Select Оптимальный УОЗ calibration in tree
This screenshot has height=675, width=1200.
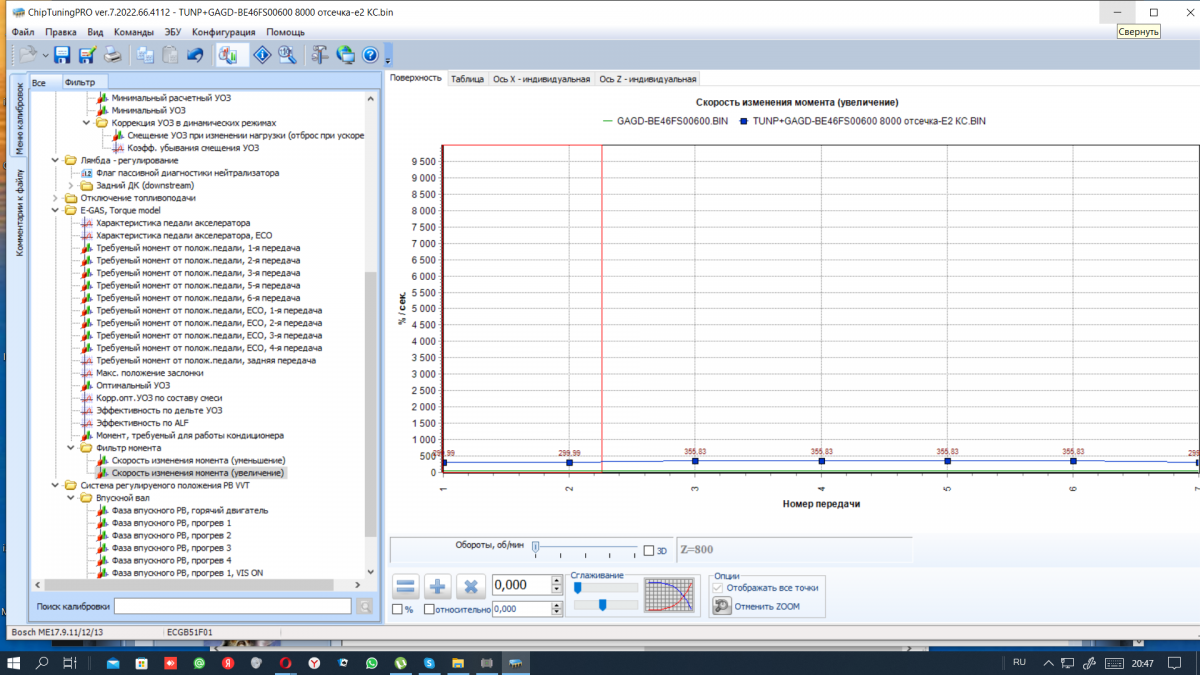point(132,385)
